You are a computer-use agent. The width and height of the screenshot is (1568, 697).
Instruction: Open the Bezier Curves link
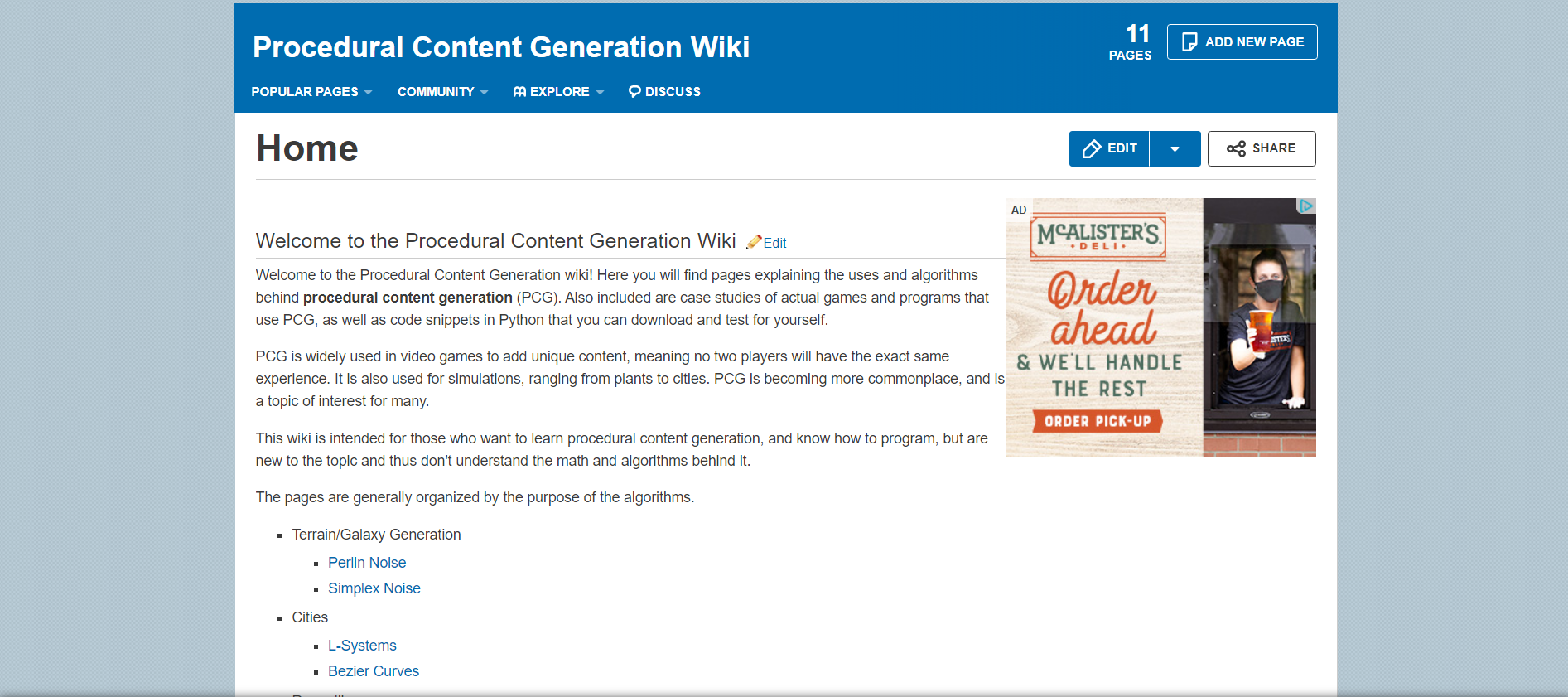374,671
